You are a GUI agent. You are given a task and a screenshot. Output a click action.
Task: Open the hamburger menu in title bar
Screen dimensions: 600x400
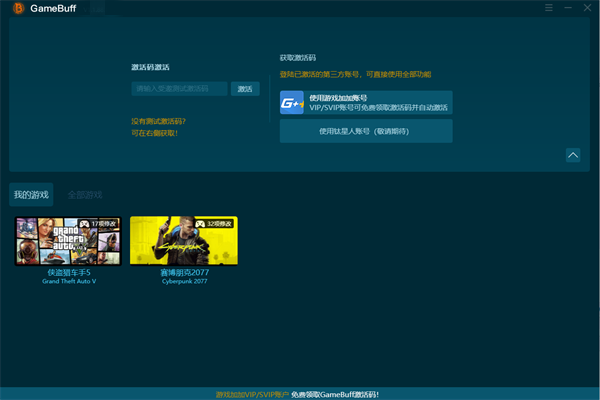pos(549,8)
